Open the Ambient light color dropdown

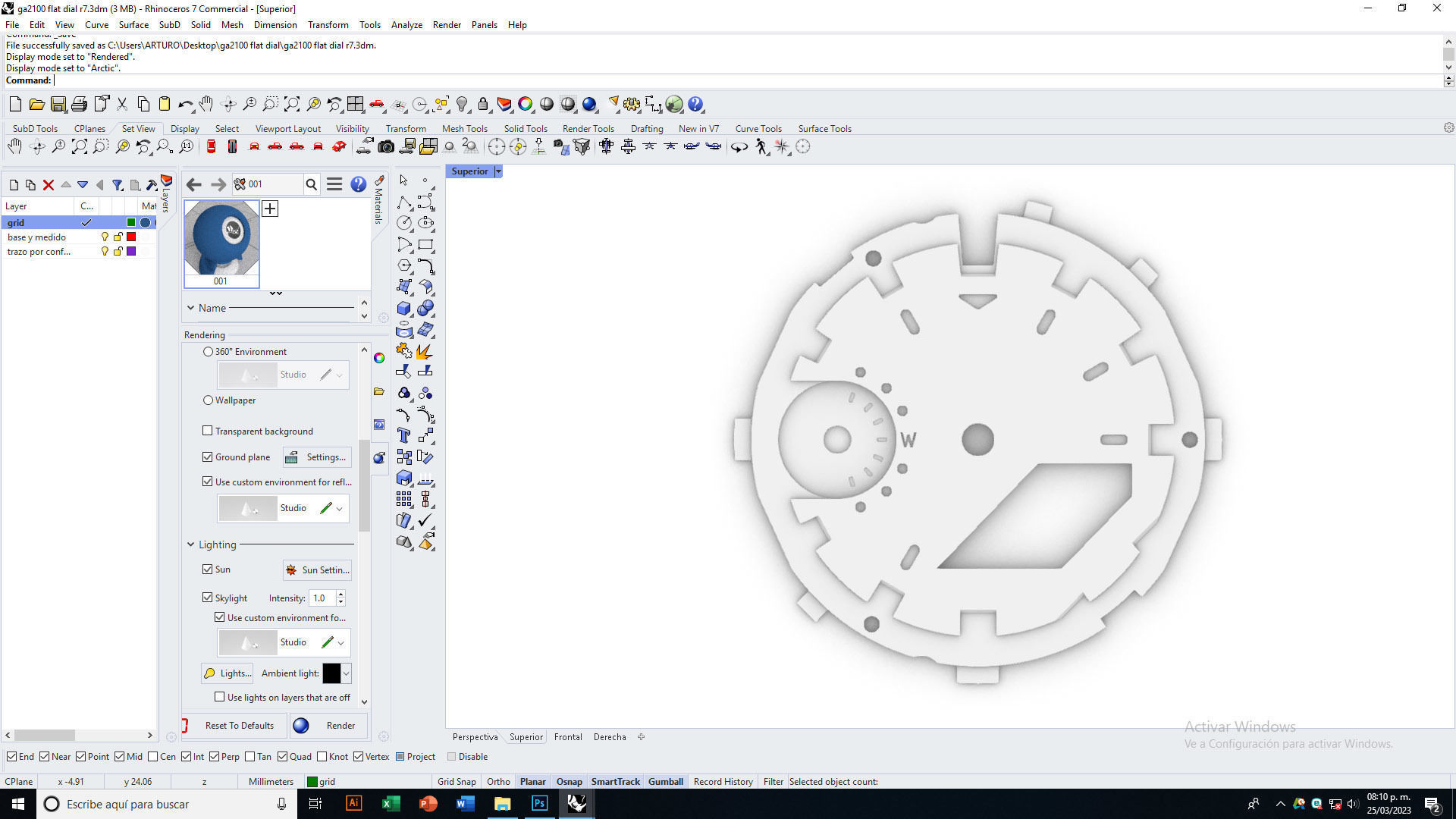pos(346,673)
